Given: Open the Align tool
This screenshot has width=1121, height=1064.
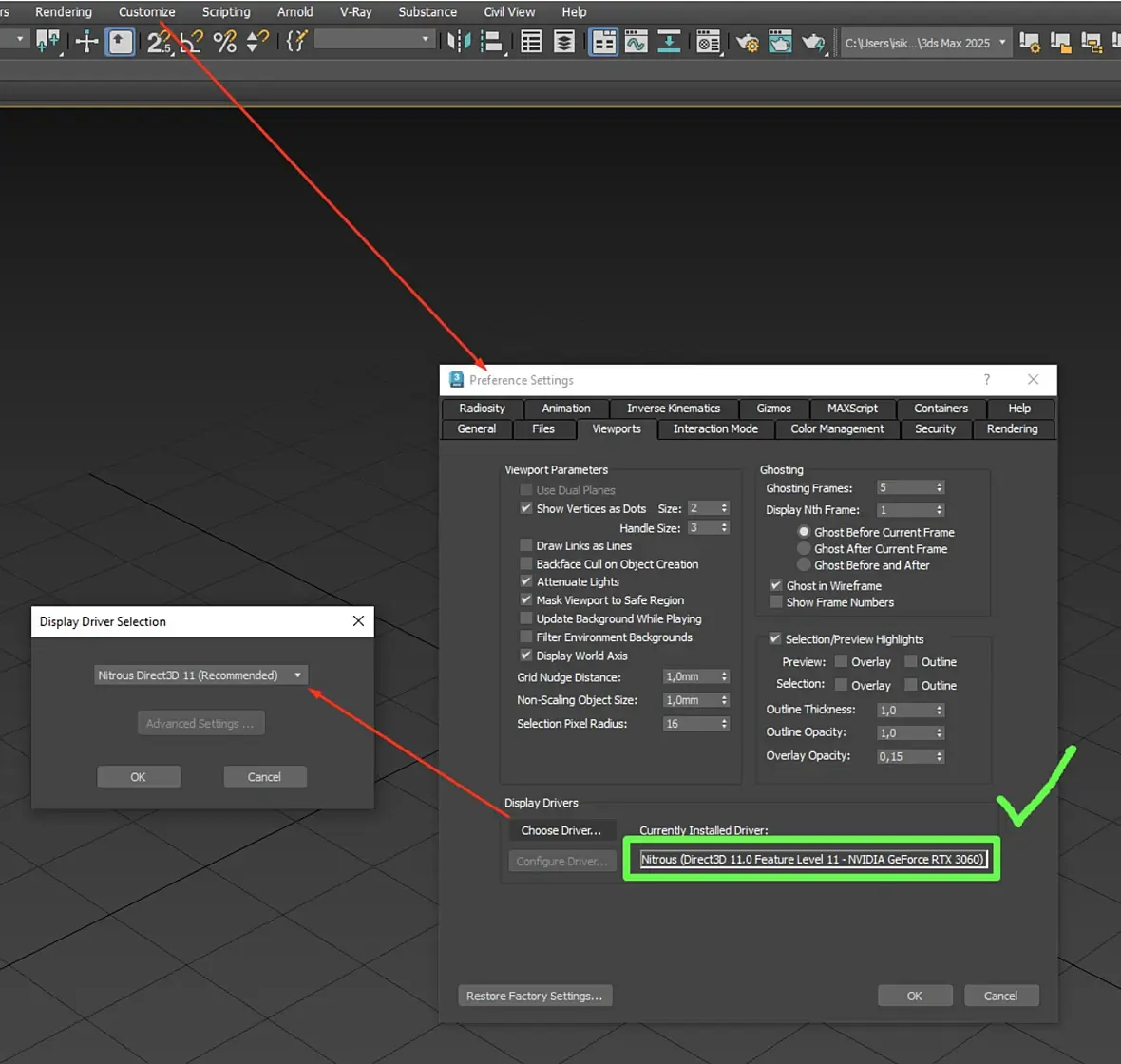Looking at the screenshot, I should tap(491, 42).
